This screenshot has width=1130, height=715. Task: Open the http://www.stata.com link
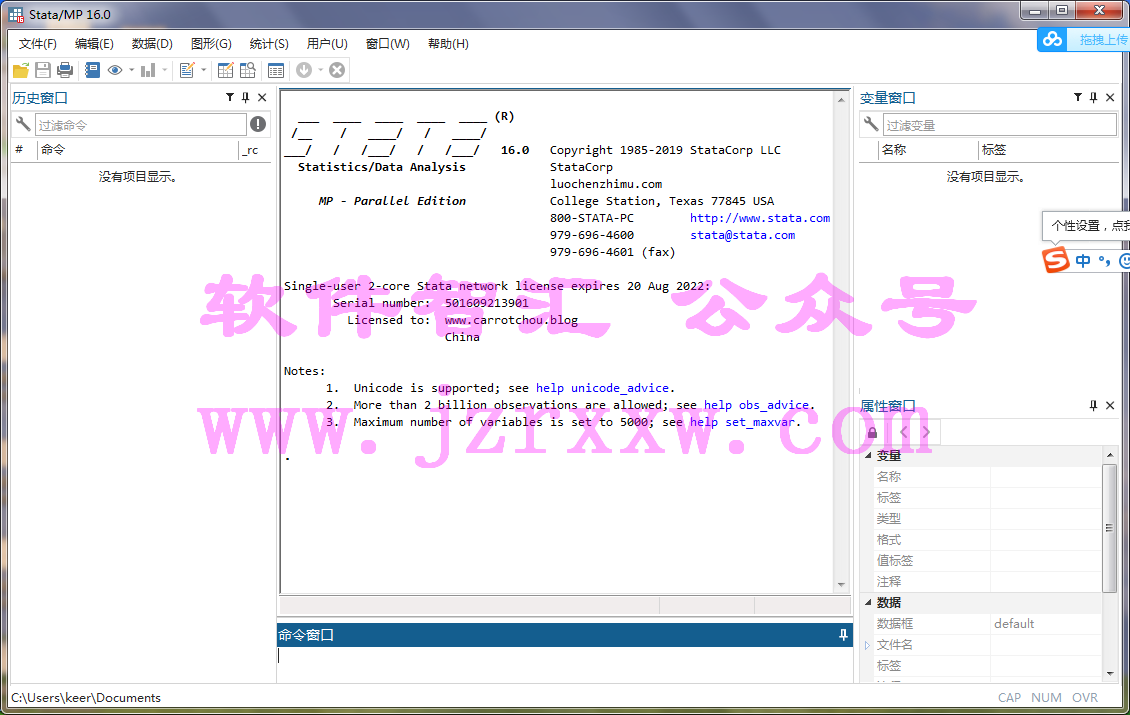click(760, 218)
